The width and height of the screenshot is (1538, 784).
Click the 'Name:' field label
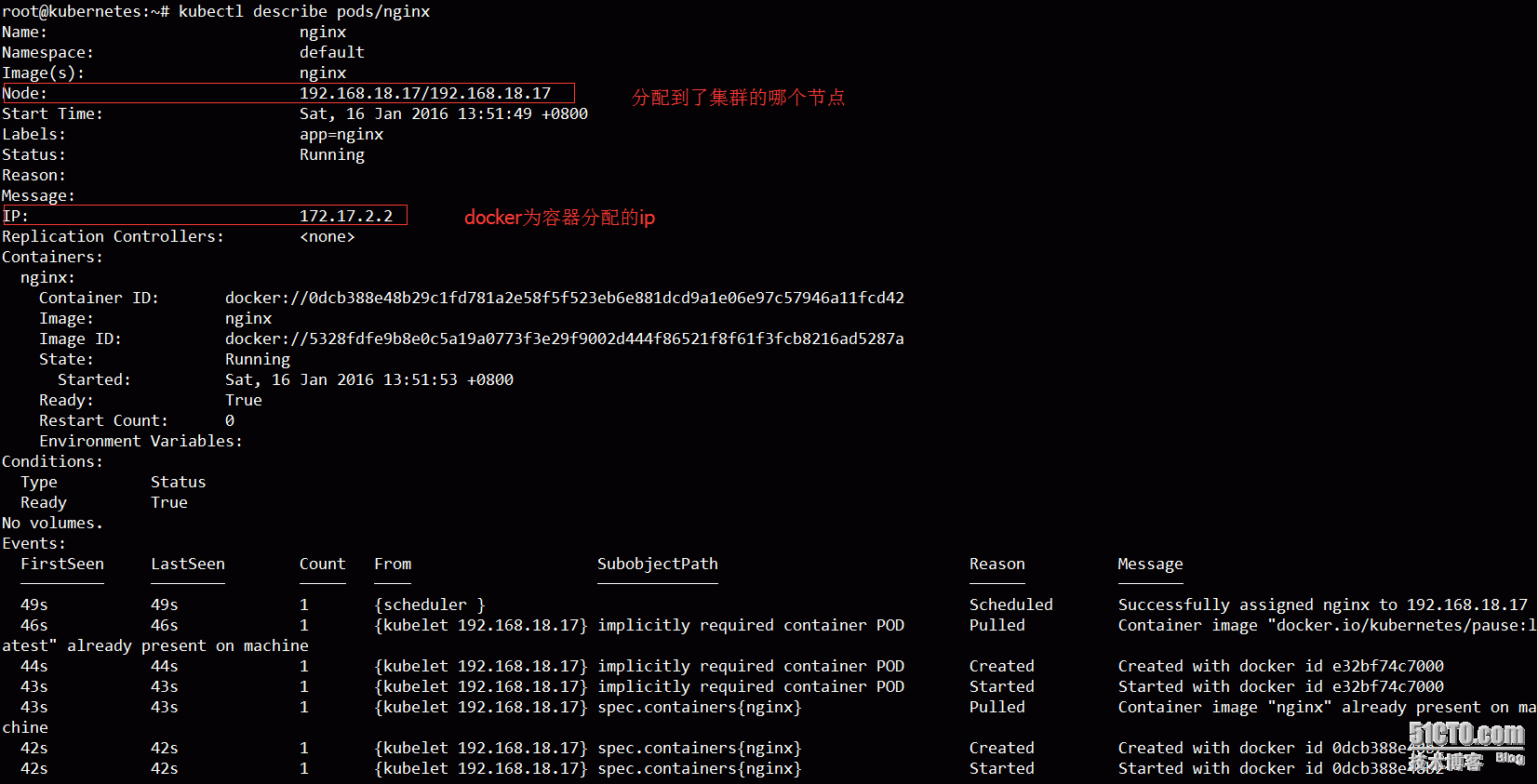[x=24, y=33]
